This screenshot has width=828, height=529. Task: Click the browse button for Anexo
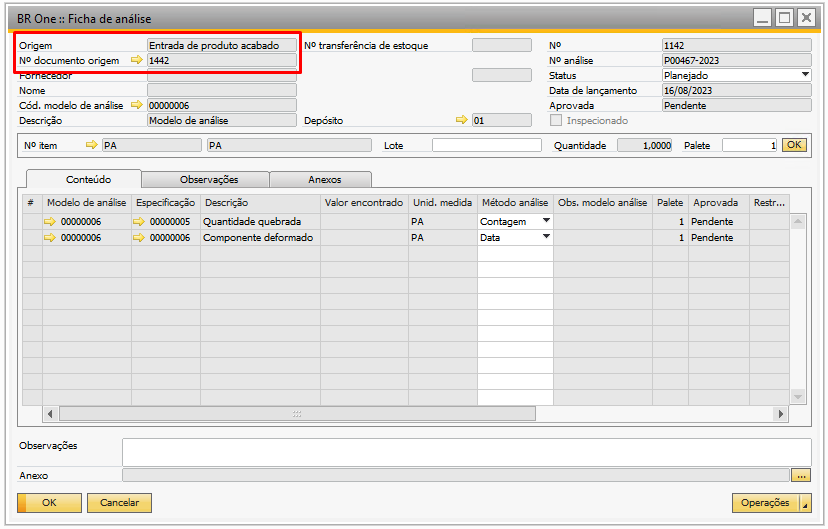[801, 476]
